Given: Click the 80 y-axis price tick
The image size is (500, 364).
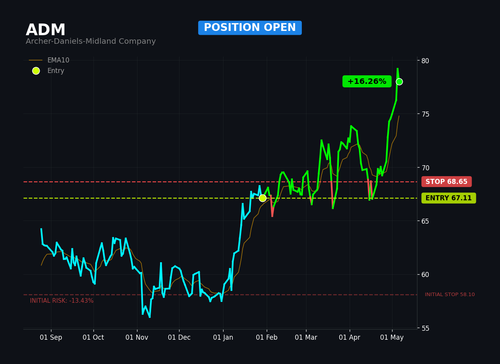Looking at the screenshot, I should click(425, 61).
